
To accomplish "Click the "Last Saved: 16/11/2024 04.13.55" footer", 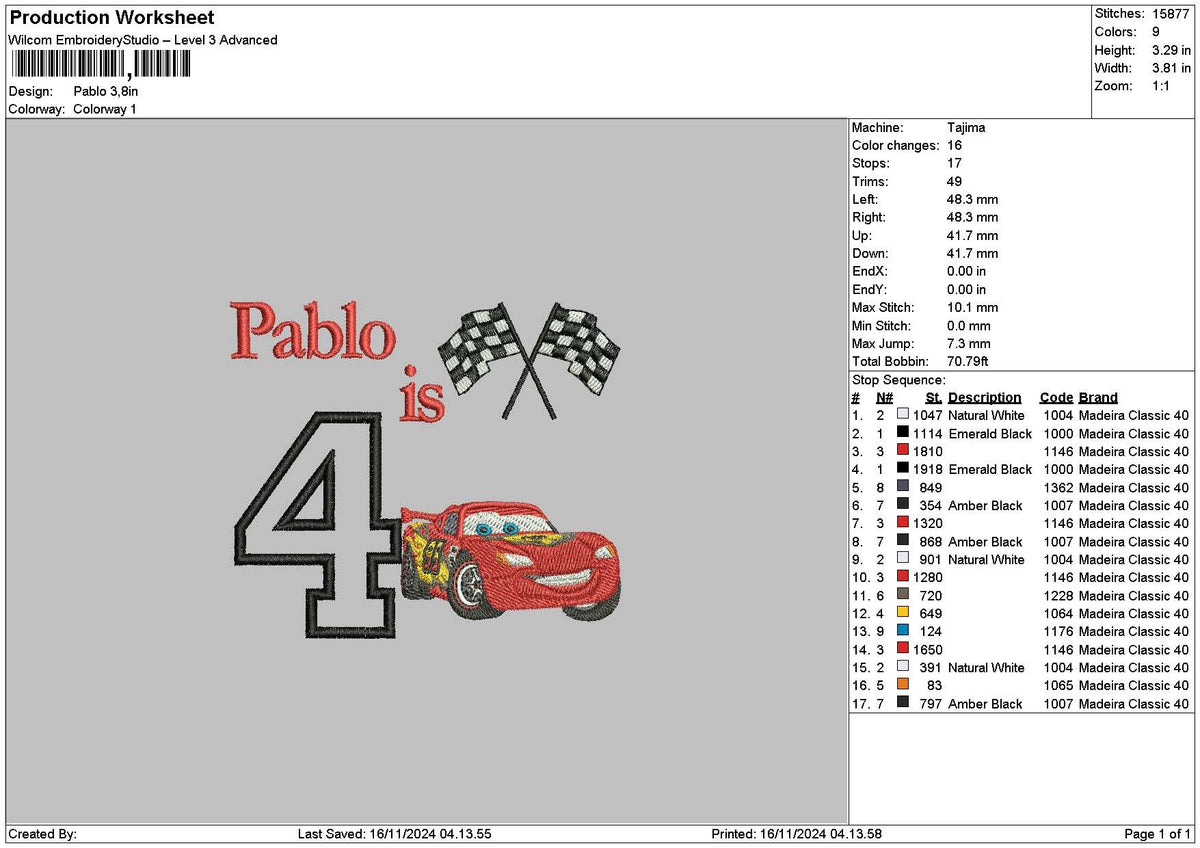I will pyautogui.click(x=395, y=834).
